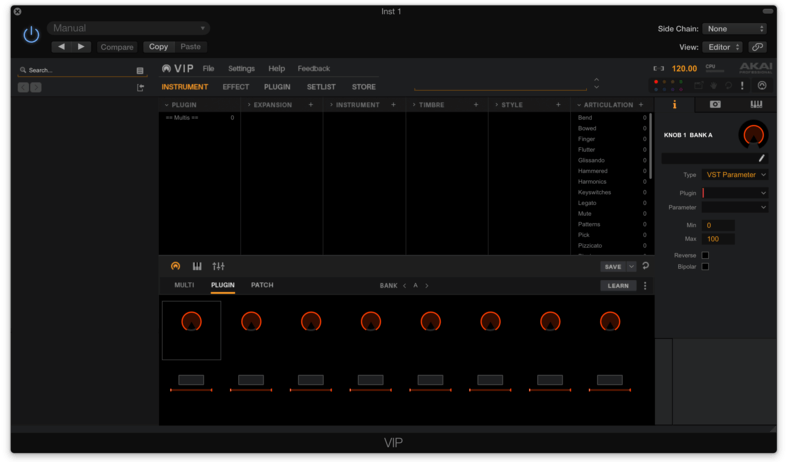Click the three-dot menu beside LEARN
The height and width of the screenshot is (462, 800).
click(645, 286)
